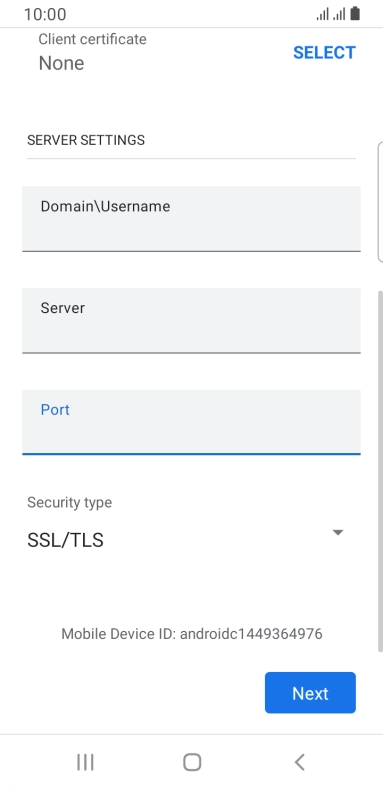This screenshot has height=788, width=383.
Task: Focus the Port input field
Action: (191, 422)
